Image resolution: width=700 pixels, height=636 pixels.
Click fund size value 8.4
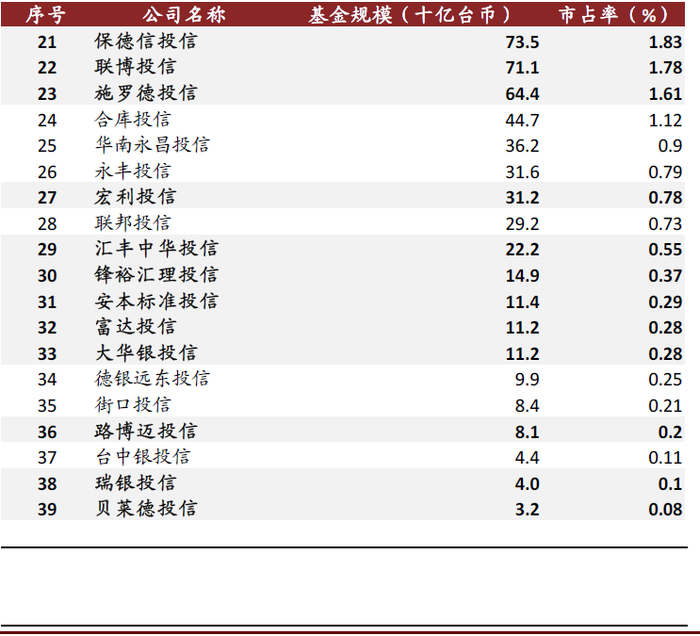pos(527,406)
